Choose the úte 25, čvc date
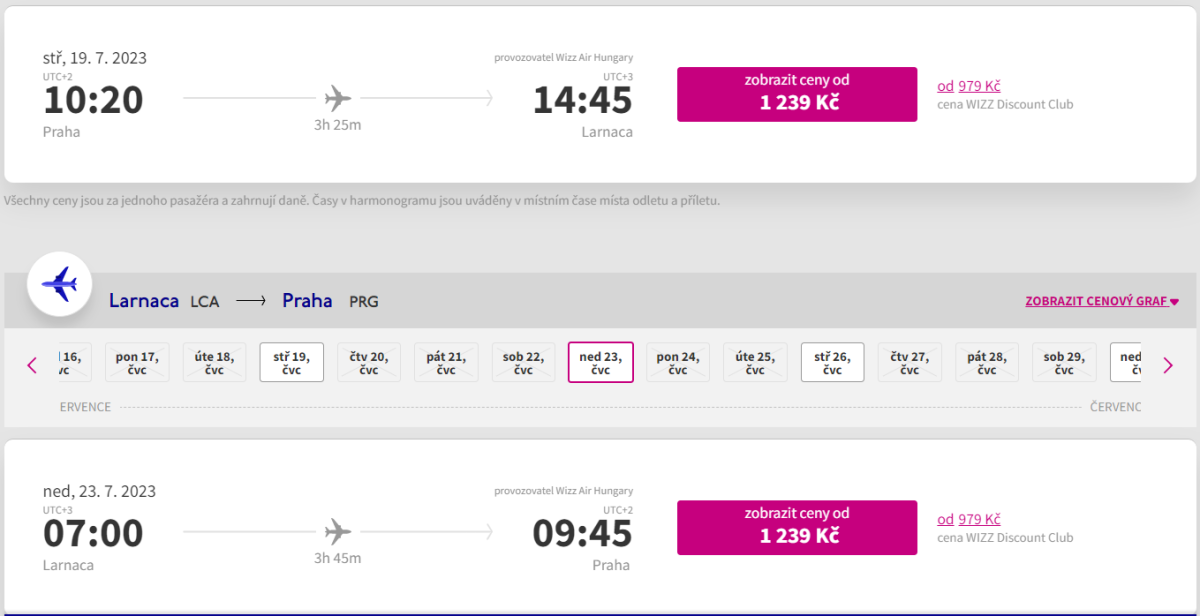 point(755,362)
